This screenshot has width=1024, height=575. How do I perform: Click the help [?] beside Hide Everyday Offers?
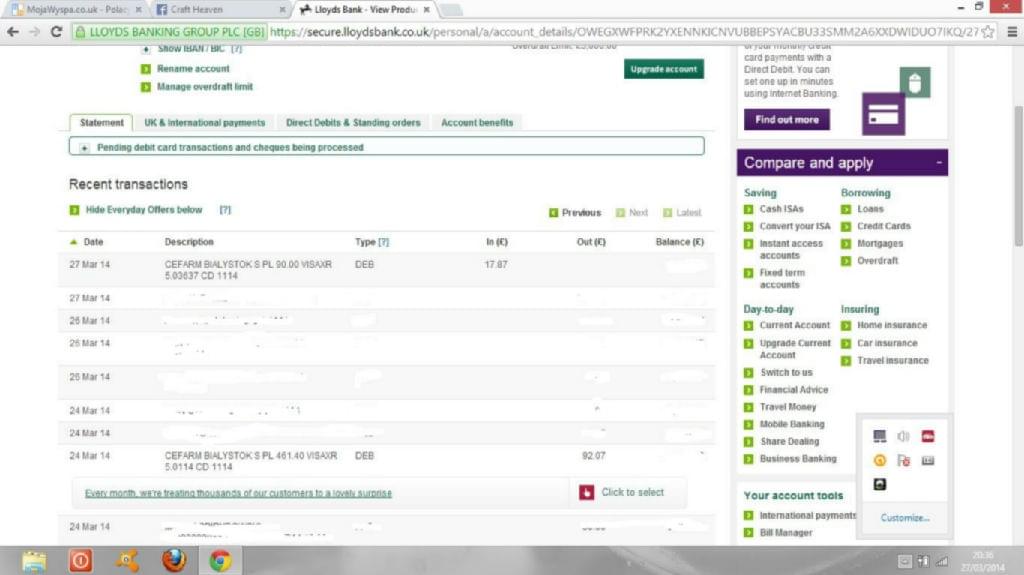(225, 210)
